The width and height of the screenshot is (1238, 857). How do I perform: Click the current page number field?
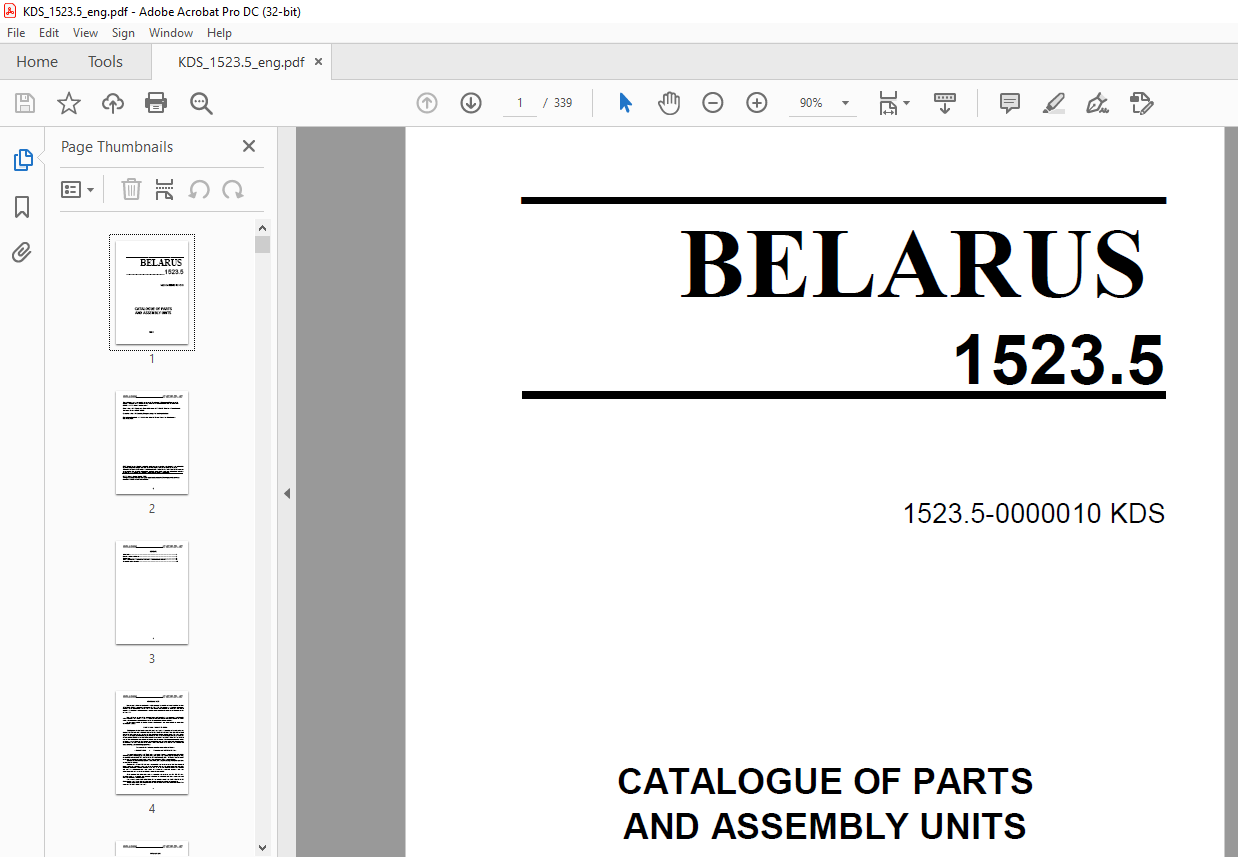pyautogui.click(x=520, y=103)
